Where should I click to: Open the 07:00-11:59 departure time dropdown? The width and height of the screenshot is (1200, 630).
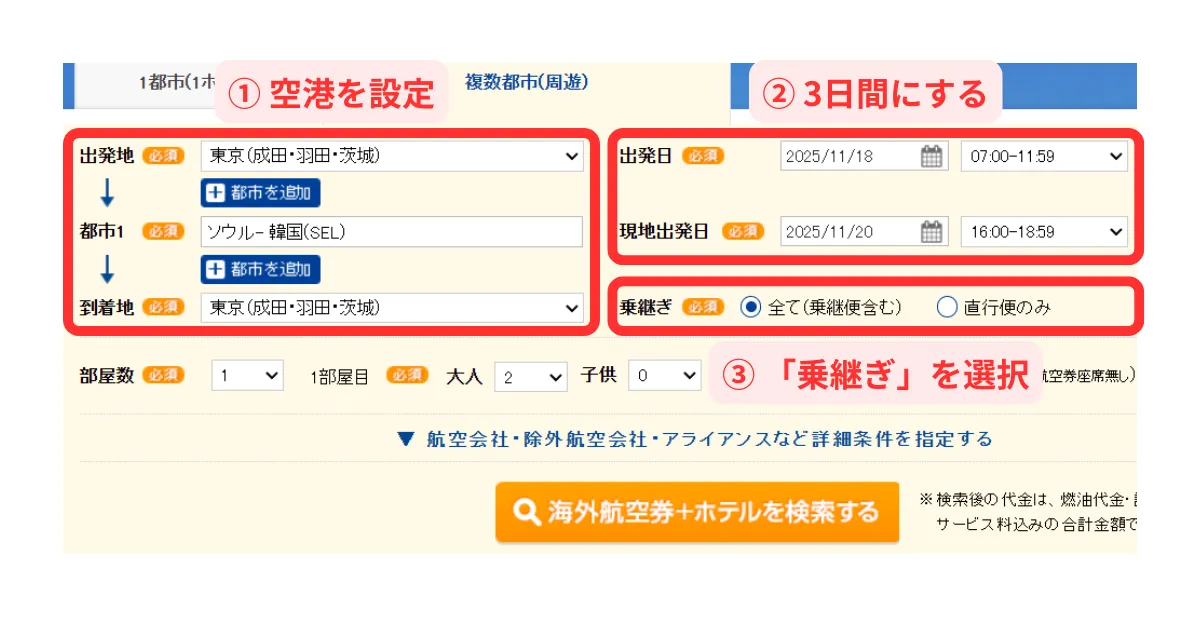tap(1043, 156)
